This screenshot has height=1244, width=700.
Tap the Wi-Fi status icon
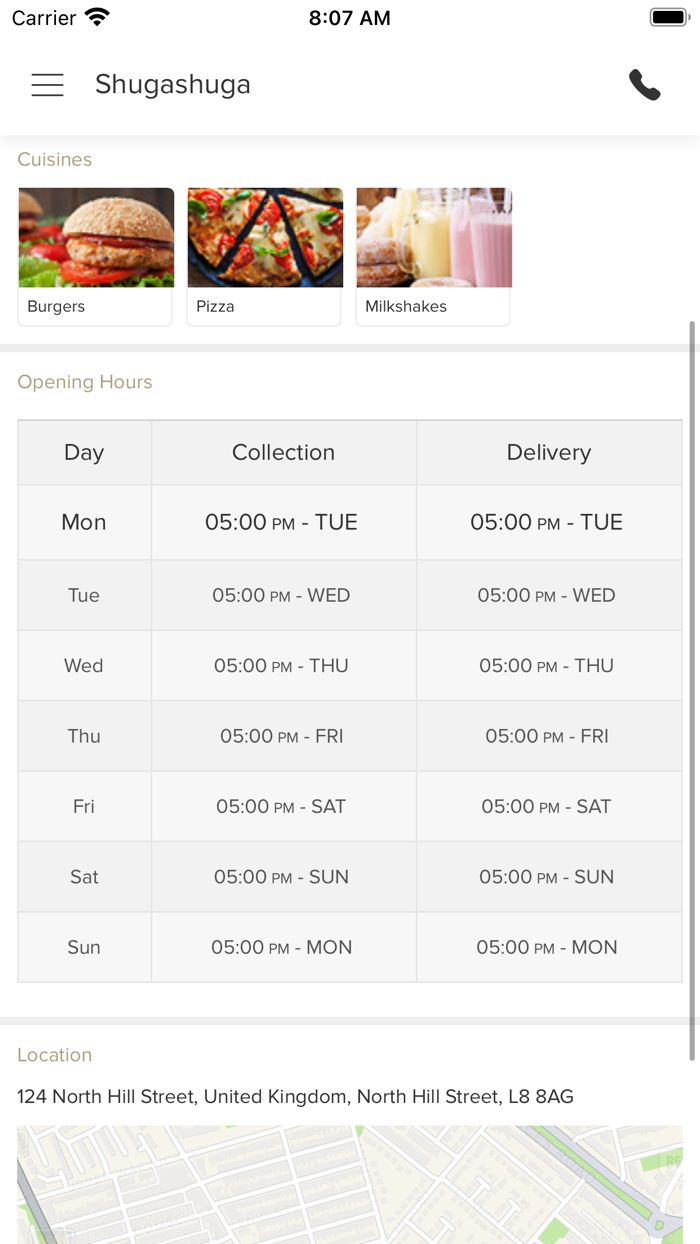[97, 18]
